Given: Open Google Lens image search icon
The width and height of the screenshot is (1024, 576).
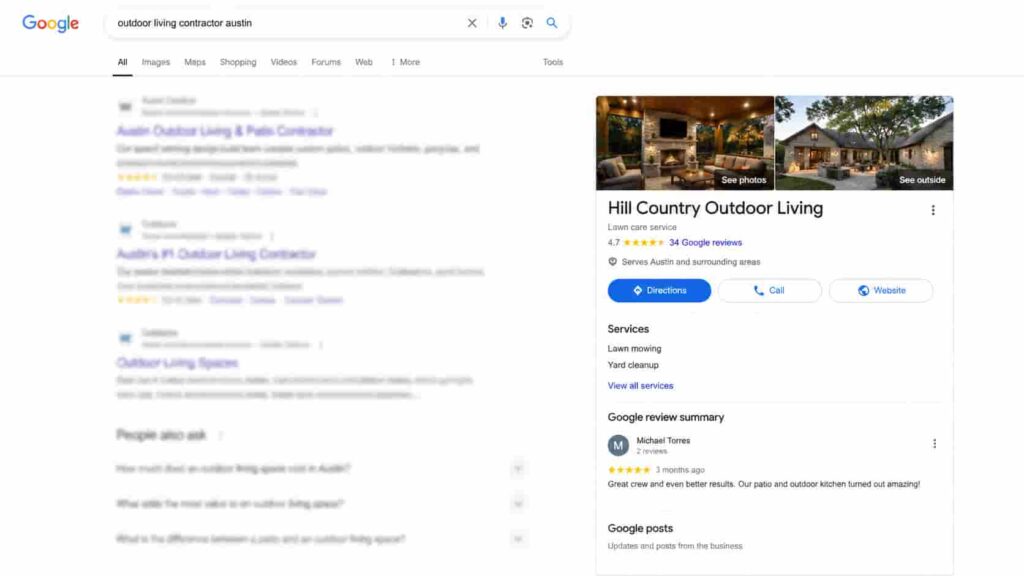Looking at the screenshot, I should tap(527, 23).
